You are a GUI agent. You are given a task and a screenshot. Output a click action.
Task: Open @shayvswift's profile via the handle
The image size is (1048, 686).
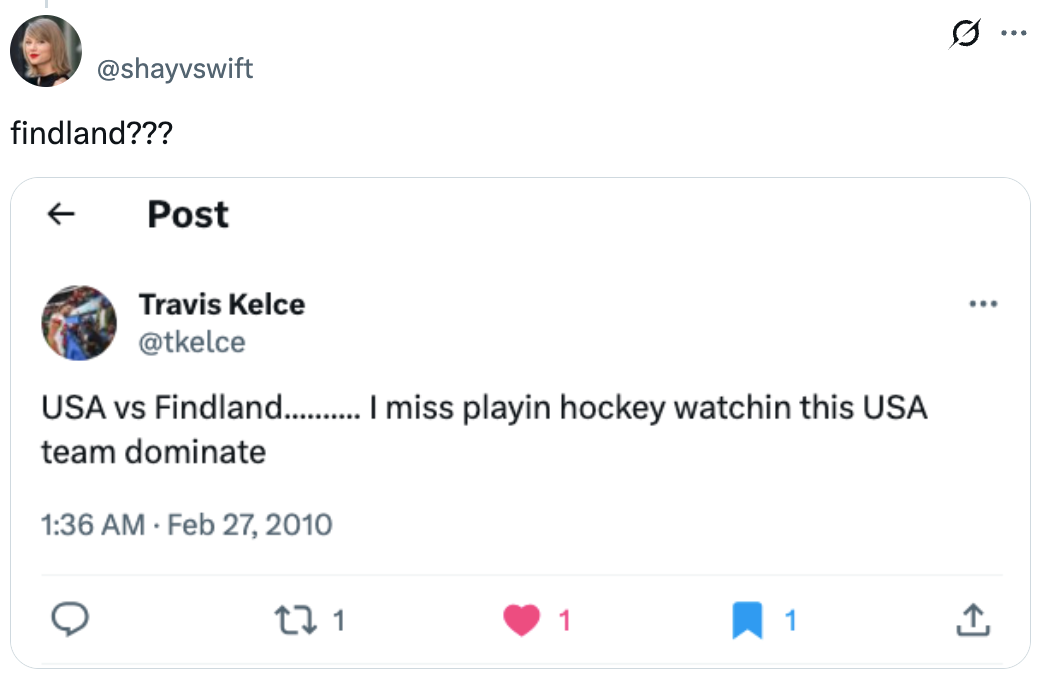tap(176, 69)
